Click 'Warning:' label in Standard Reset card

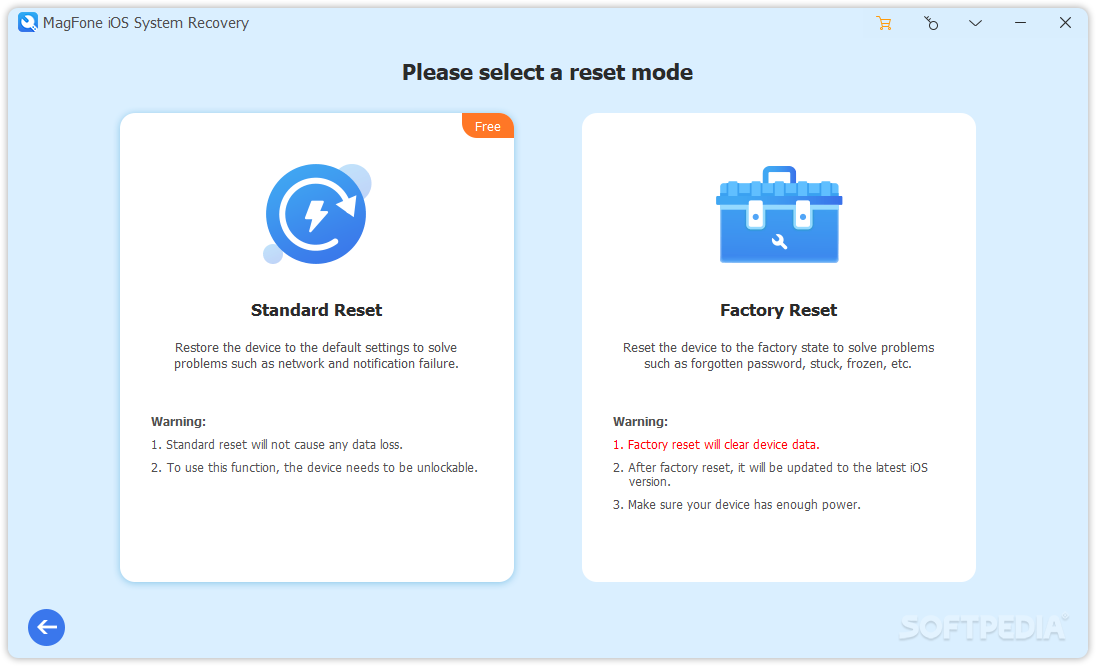tap(178, 421)
